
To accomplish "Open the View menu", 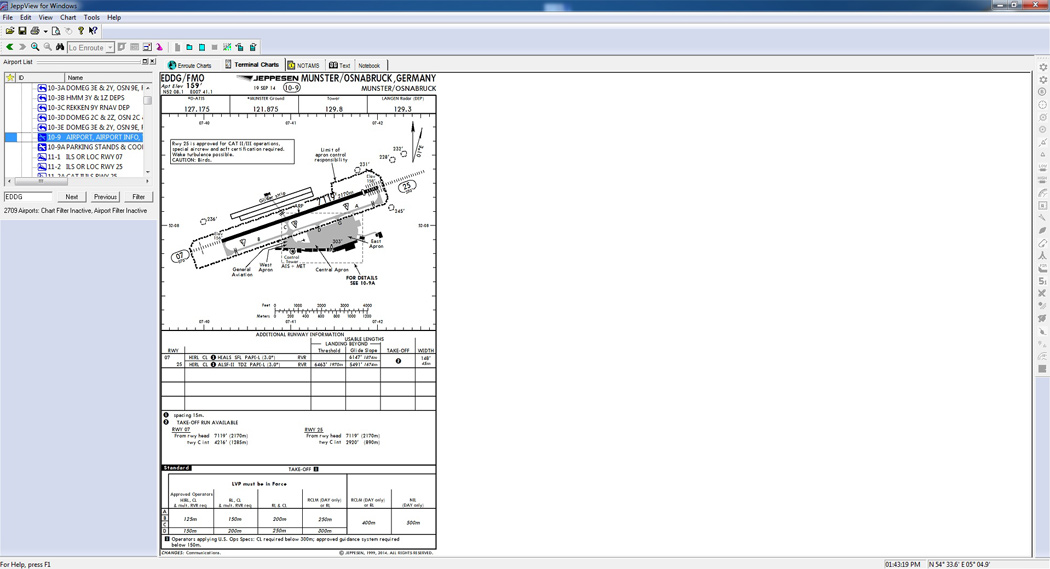I will [x=46, y=17].
